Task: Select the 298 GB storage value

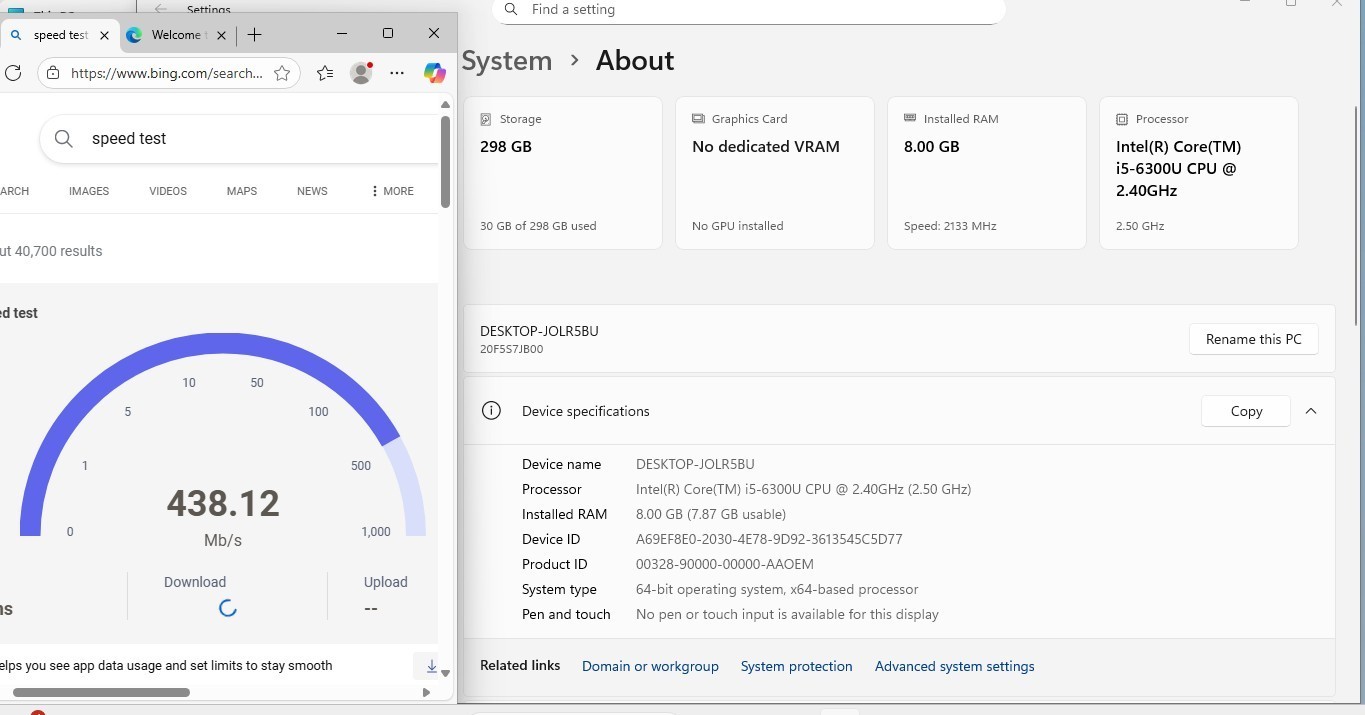Action: [506, 146]
